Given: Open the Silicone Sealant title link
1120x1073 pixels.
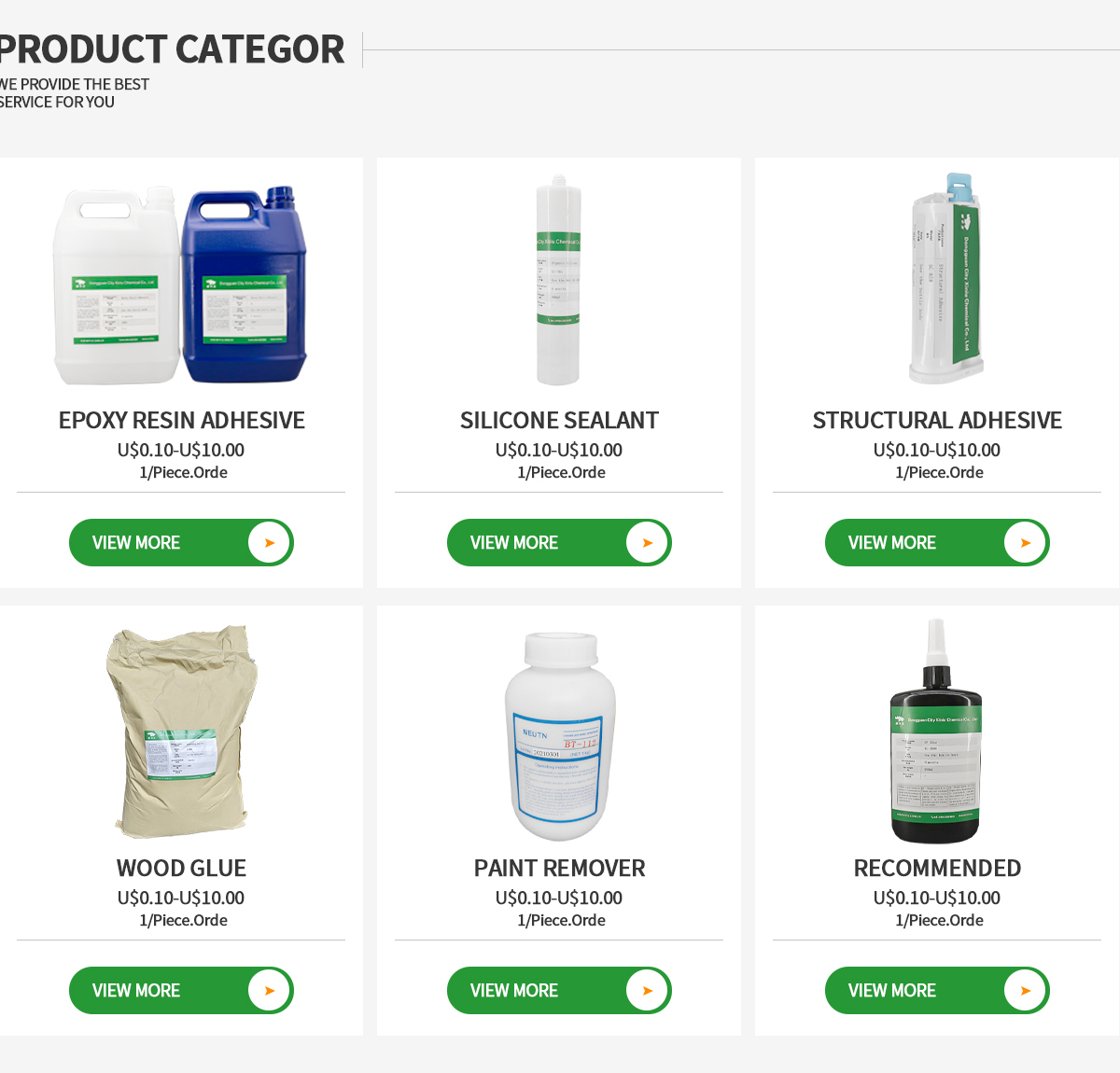Looking at the screenshot, I should 559,421.
